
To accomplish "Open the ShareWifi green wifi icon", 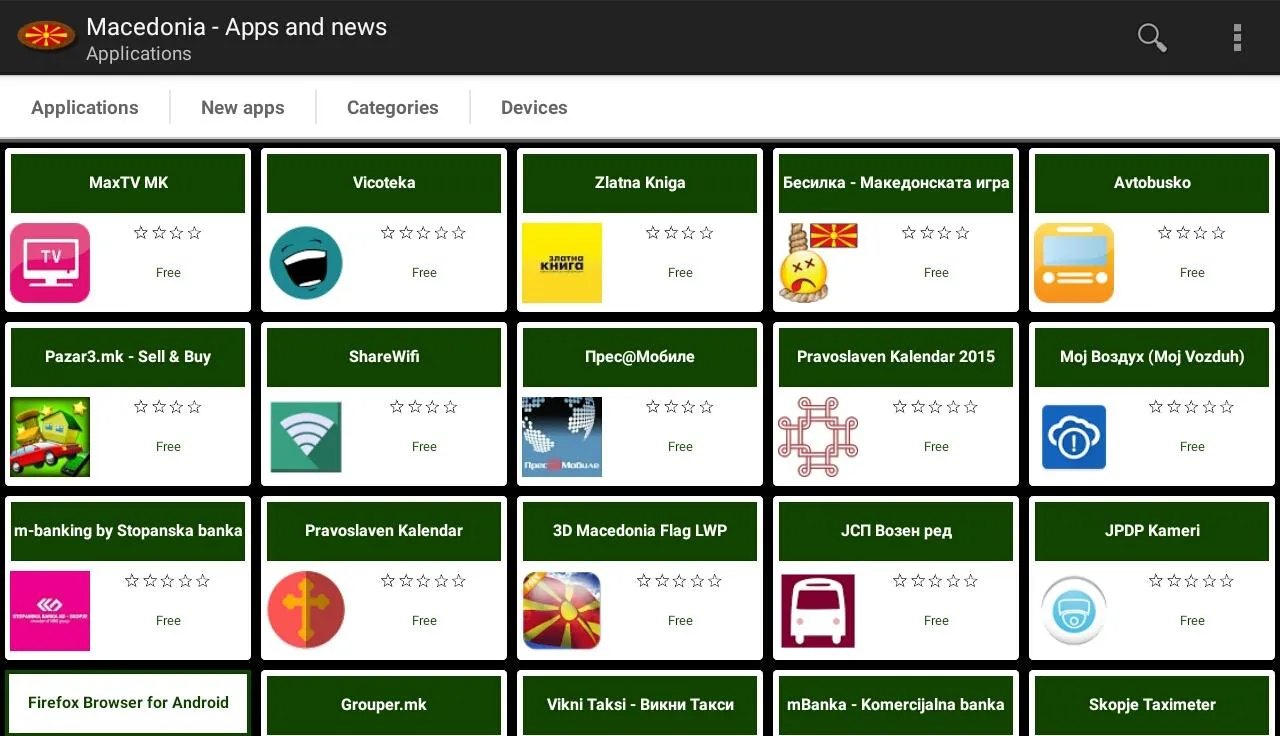I will pos(306,437).
